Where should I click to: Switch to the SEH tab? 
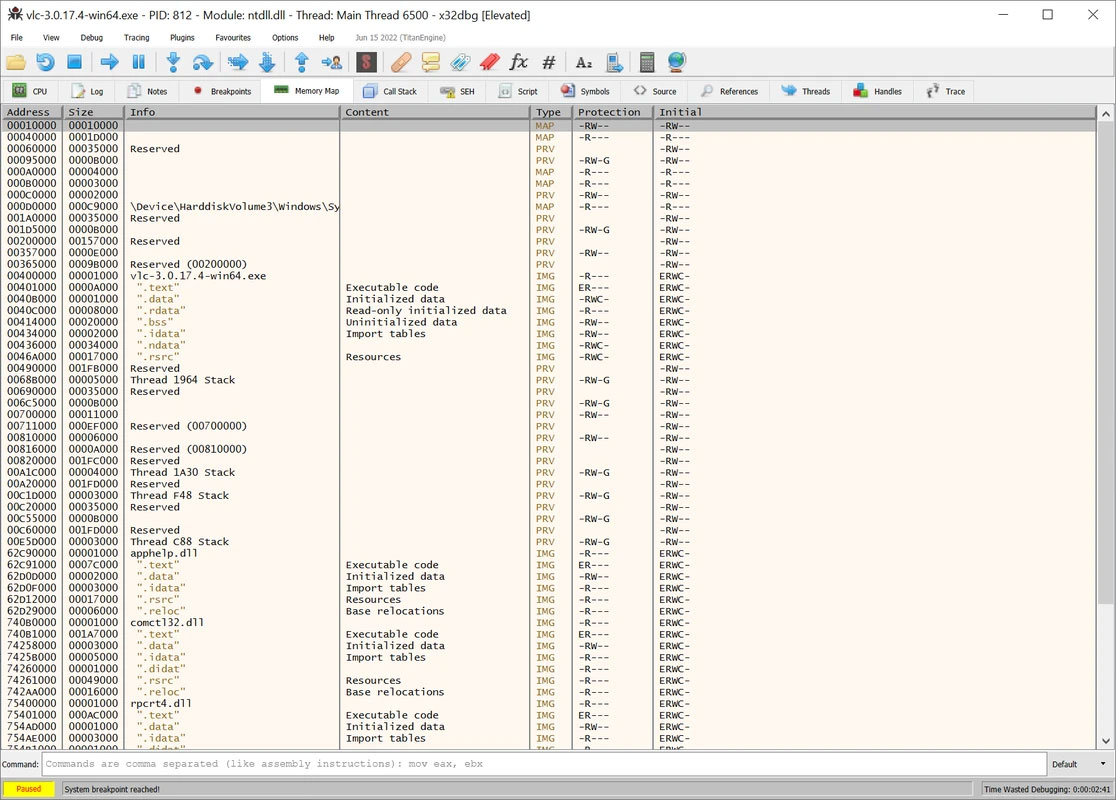click(458, 91)
